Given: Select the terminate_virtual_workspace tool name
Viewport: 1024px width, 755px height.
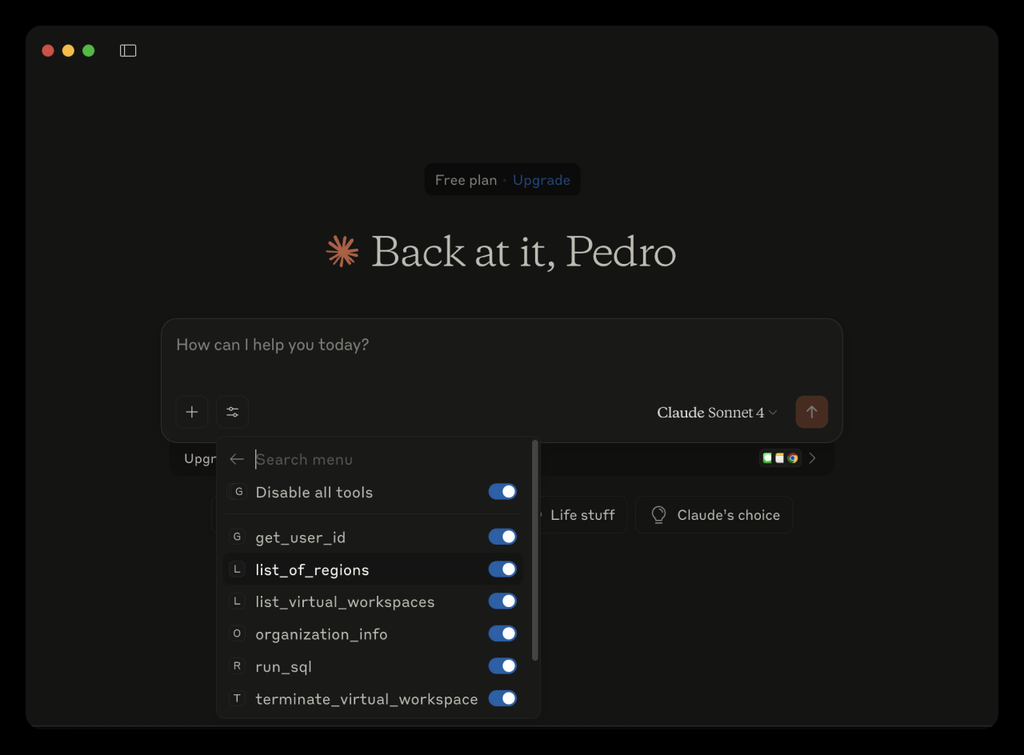Looking at the screenshot, I should pyautogui.click(x=366, y=699).
